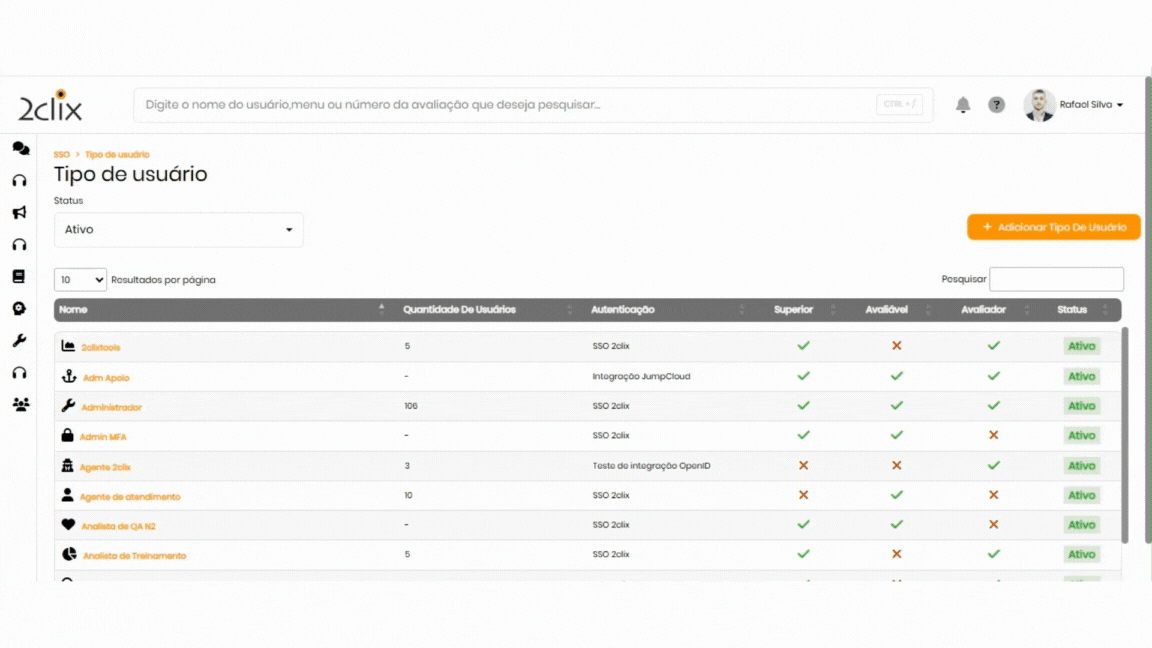Open the Rafael Silva user menu
1152x648 pixels.
pyautogui.click(x=1090, y=105)
